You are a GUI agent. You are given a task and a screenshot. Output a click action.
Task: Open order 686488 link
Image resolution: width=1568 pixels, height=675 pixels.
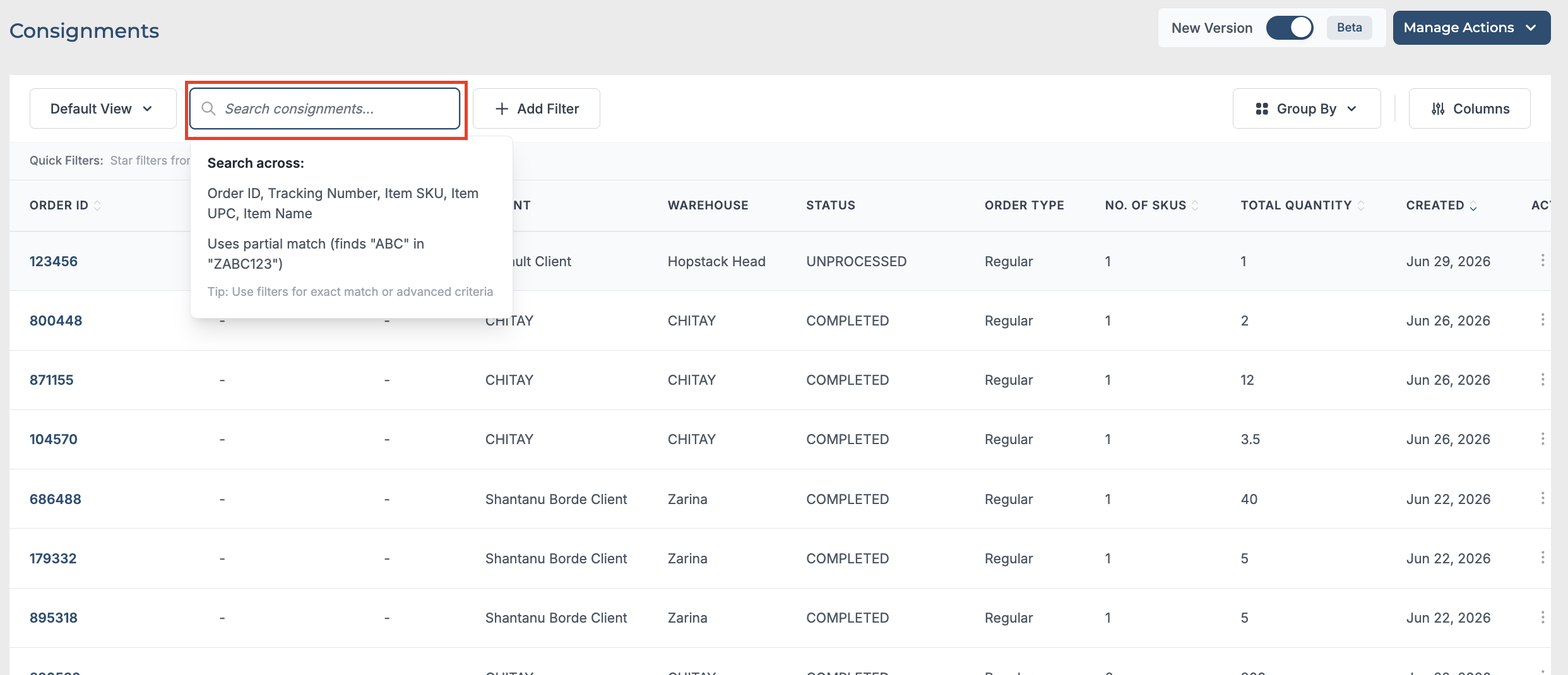[56, 499]
